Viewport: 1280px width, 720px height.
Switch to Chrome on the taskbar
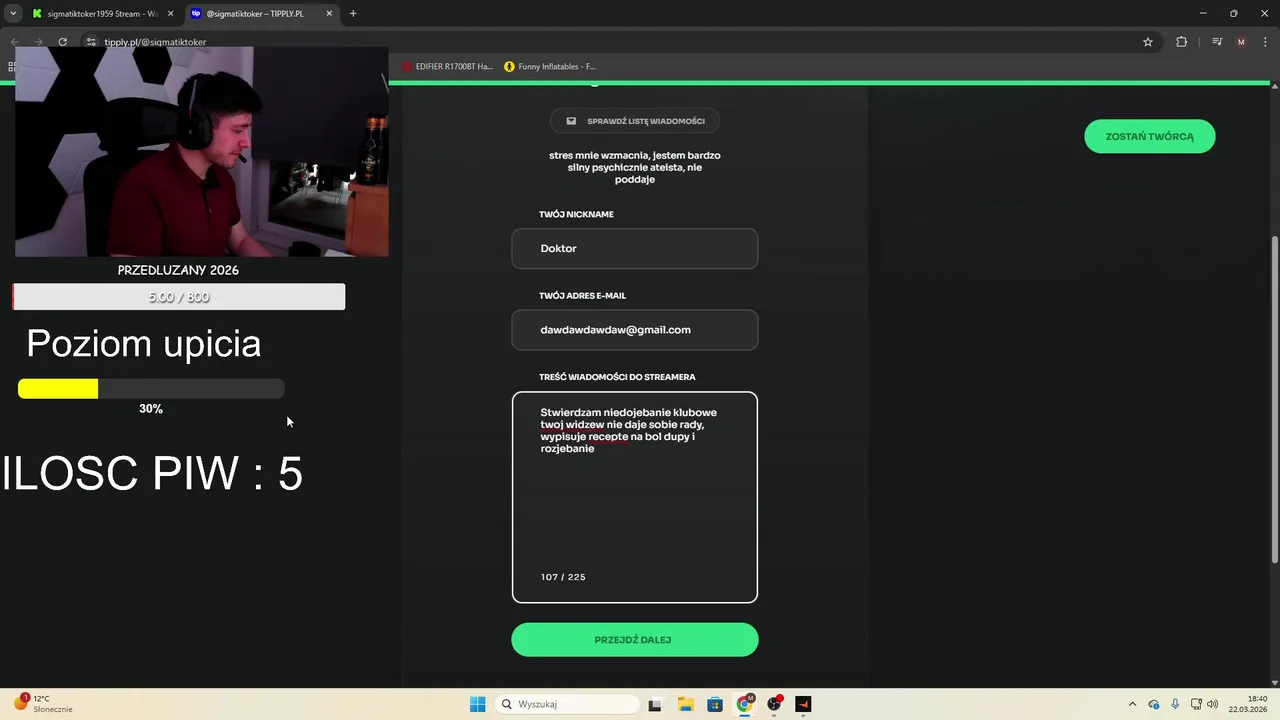(745, 704)
